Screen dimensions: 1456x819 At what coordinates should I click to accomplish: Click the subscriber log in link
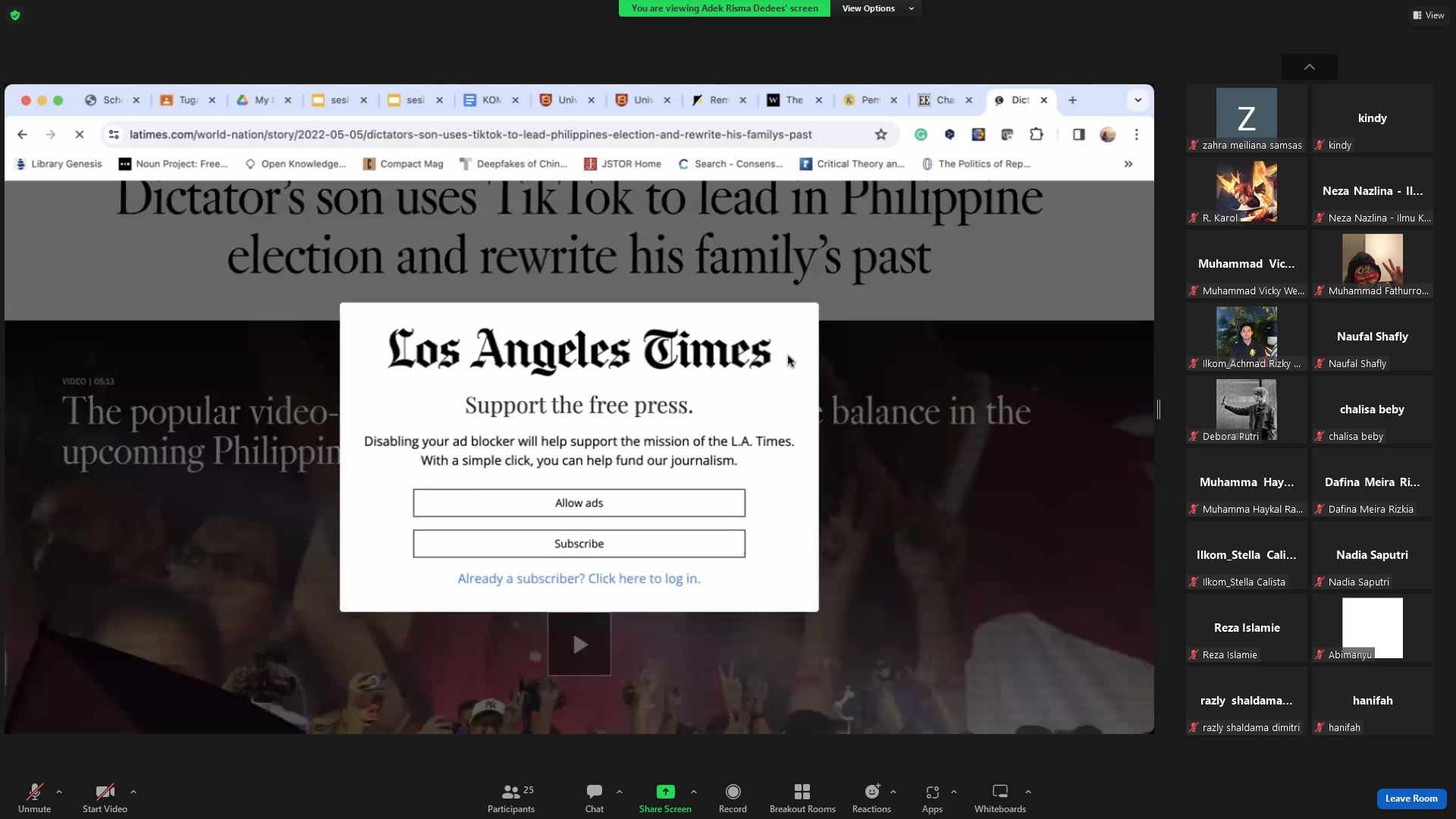pos(579,579)
